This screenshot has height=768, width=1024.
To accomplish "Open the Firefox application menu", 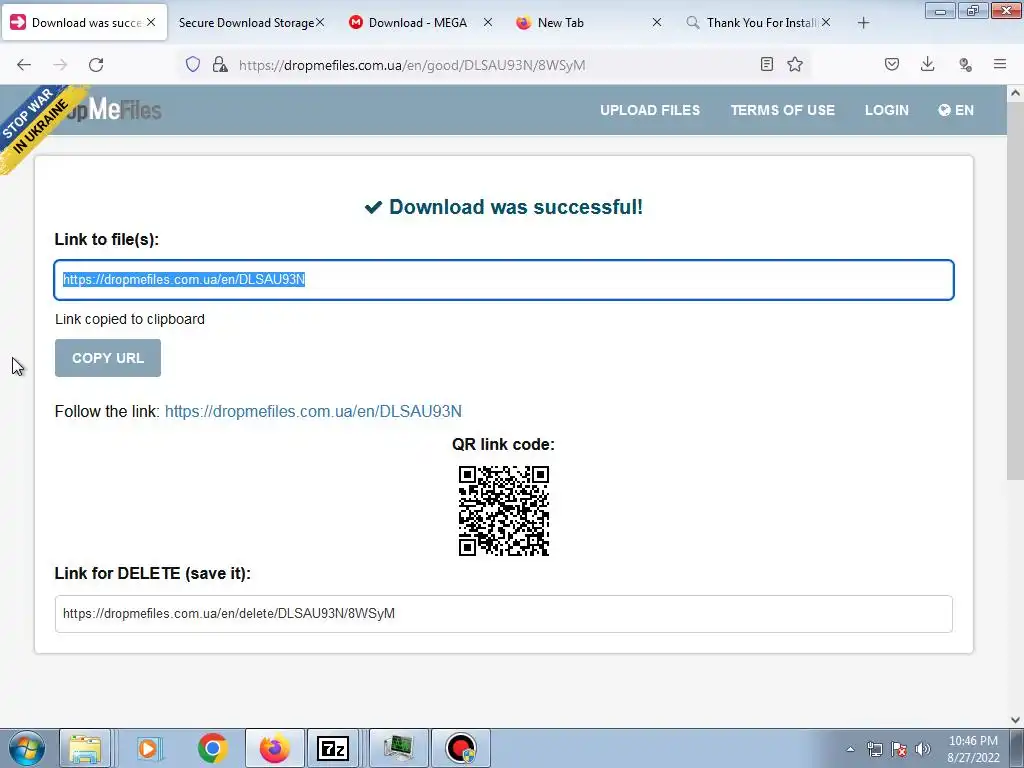I will pos(1000,64).
